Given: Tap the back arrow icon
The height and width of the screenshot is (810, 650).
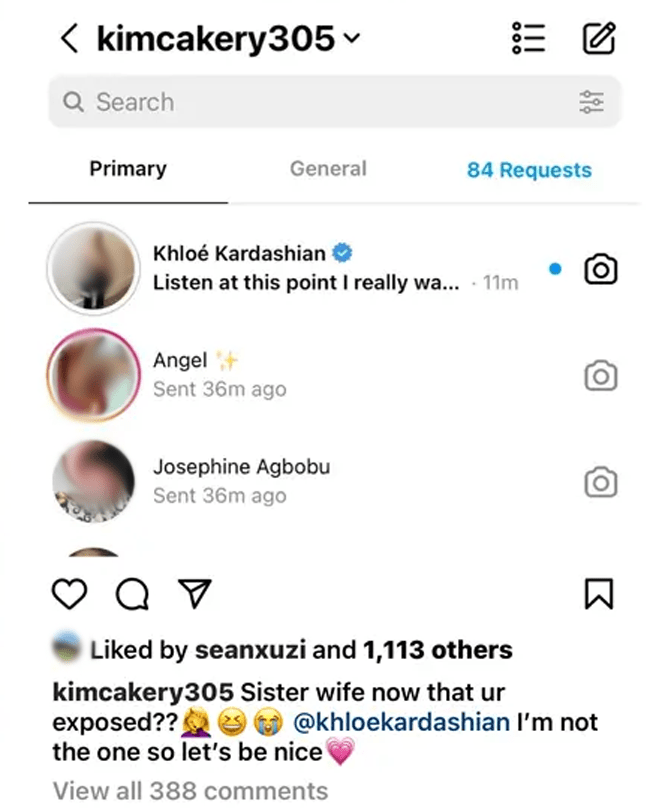Looking at the screenshot, I should point(68,40).
